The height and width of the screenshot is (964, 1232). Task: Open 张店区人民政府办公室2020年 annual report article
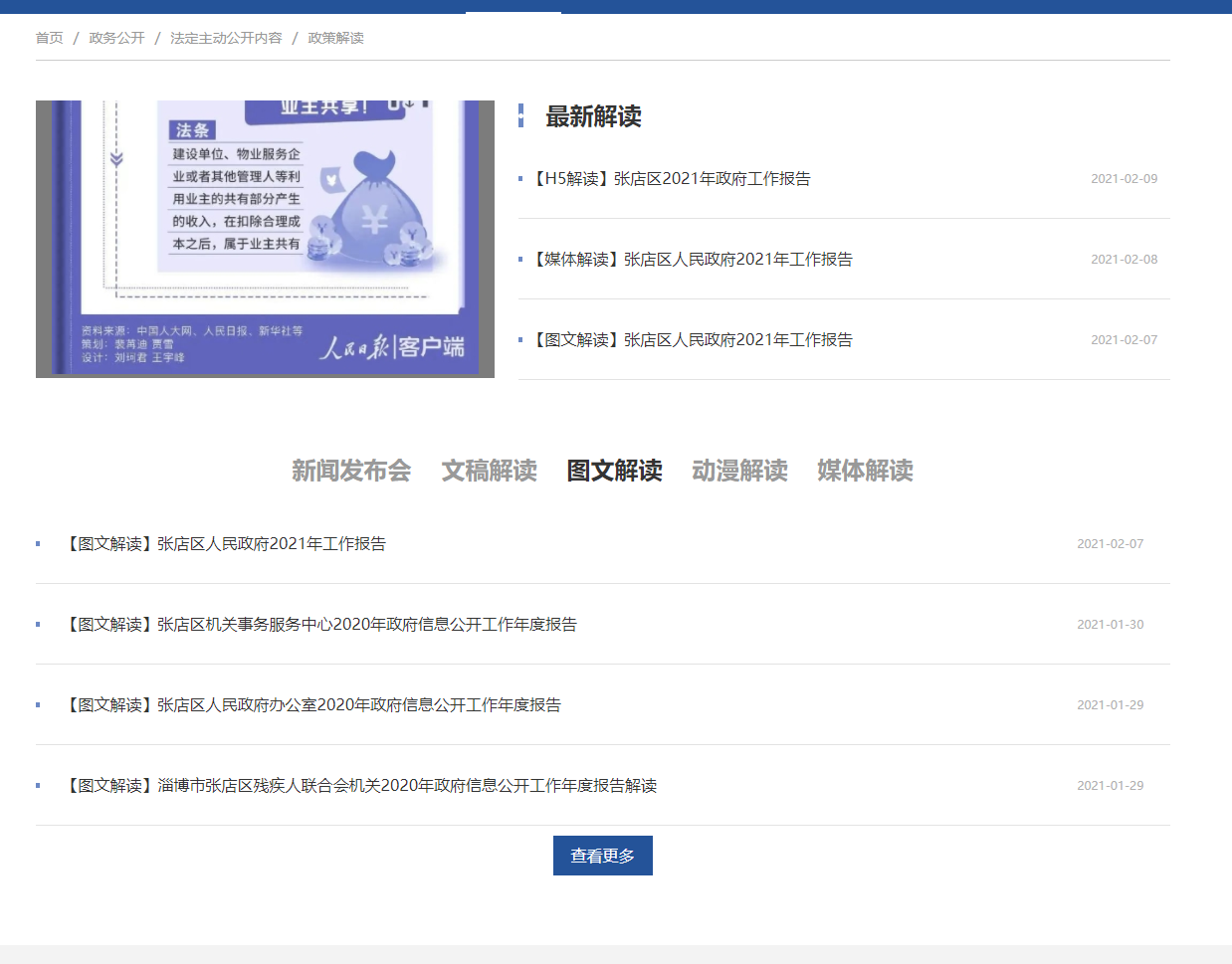tap(312, 705)
